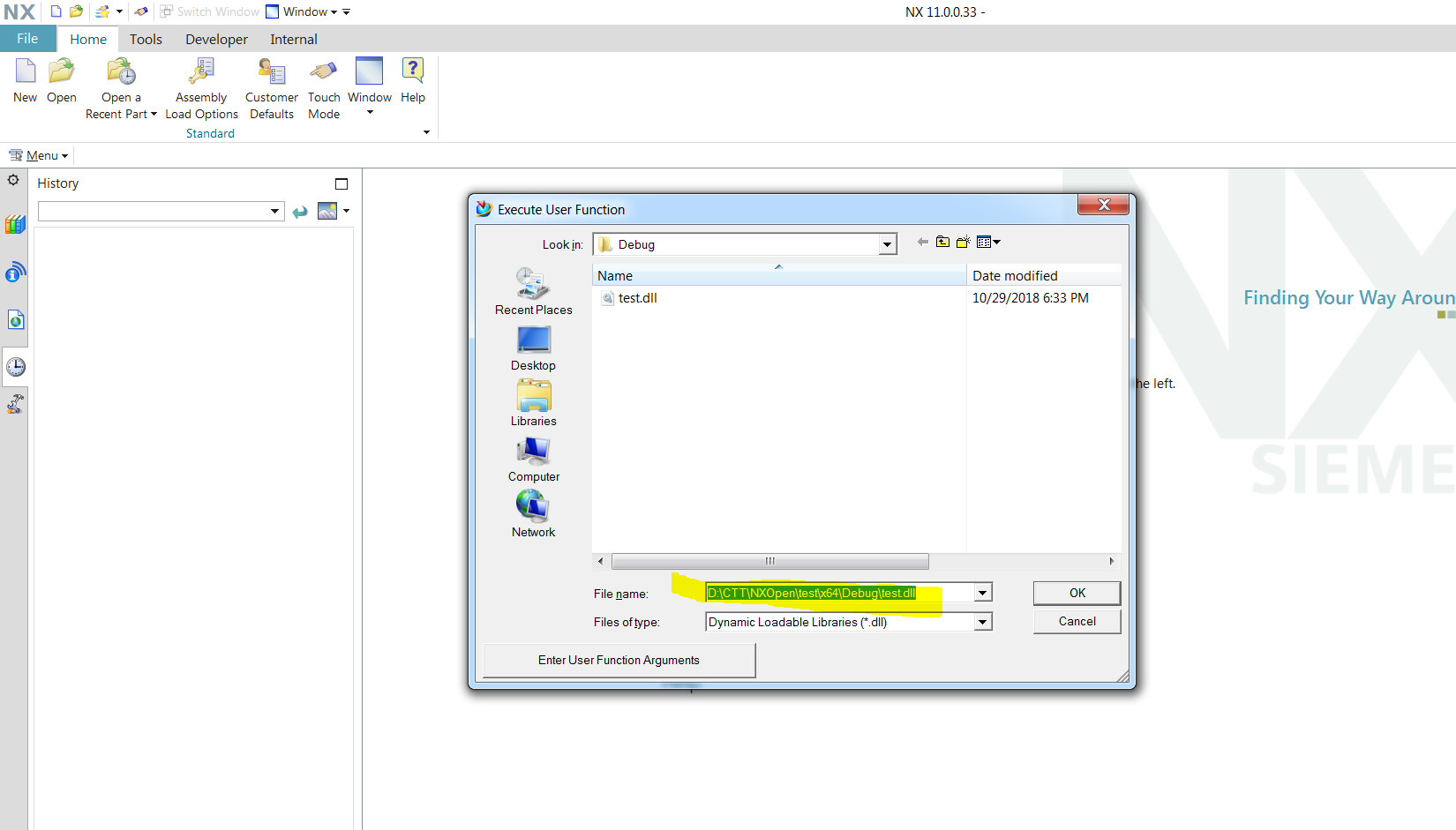Click the star command finder icon in top toolbar
Image resolution: width=1456 pixels, height=830 pixels.
click(102, 11)
